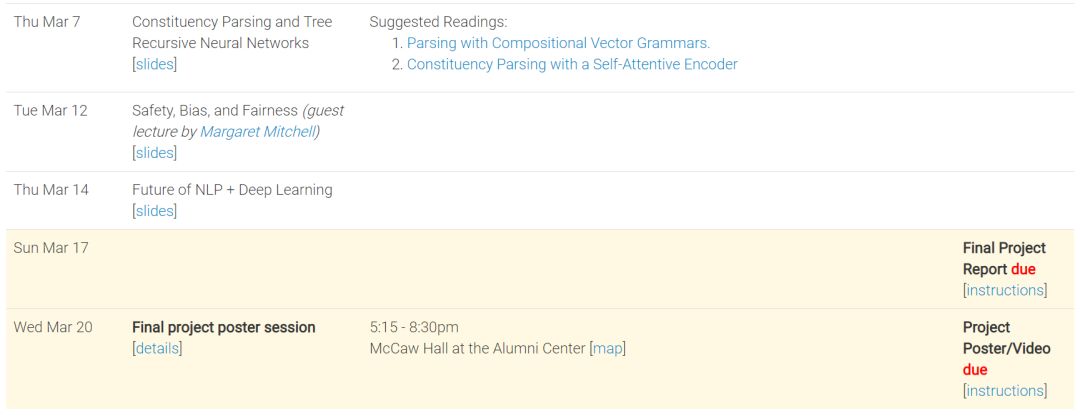Click the Wed Mar 20 date cell
Image resolution: width=1080 pixels, height=419 pixels.
coord(53,327)
